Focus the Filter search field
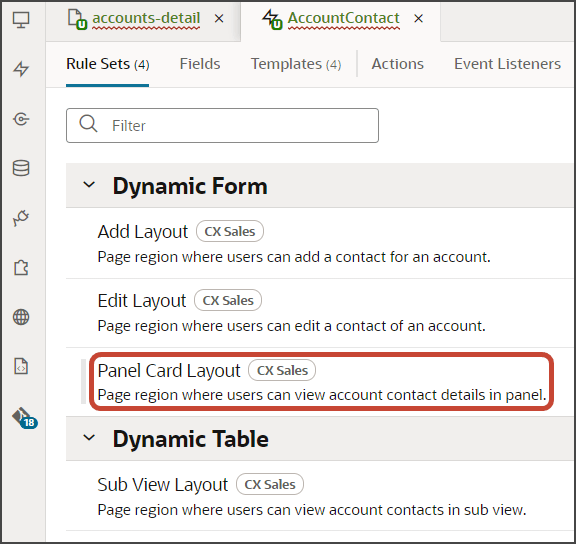The image size is (576, 544). (x=222, y=125)
